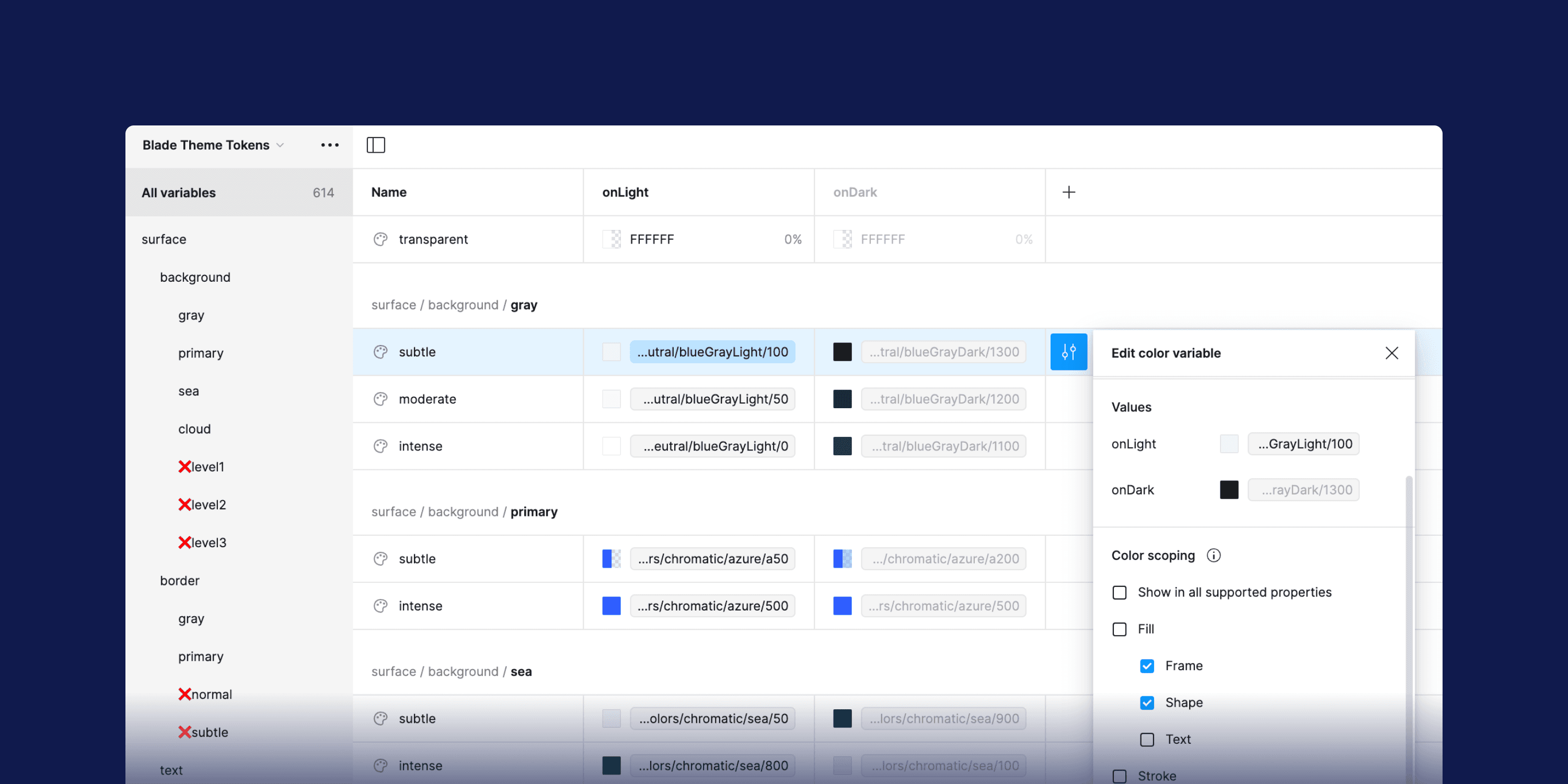Select the cloud group in sidebar
Image resolution: width=1568 pixels, height=784 pixels.
(x=194, y=429)
